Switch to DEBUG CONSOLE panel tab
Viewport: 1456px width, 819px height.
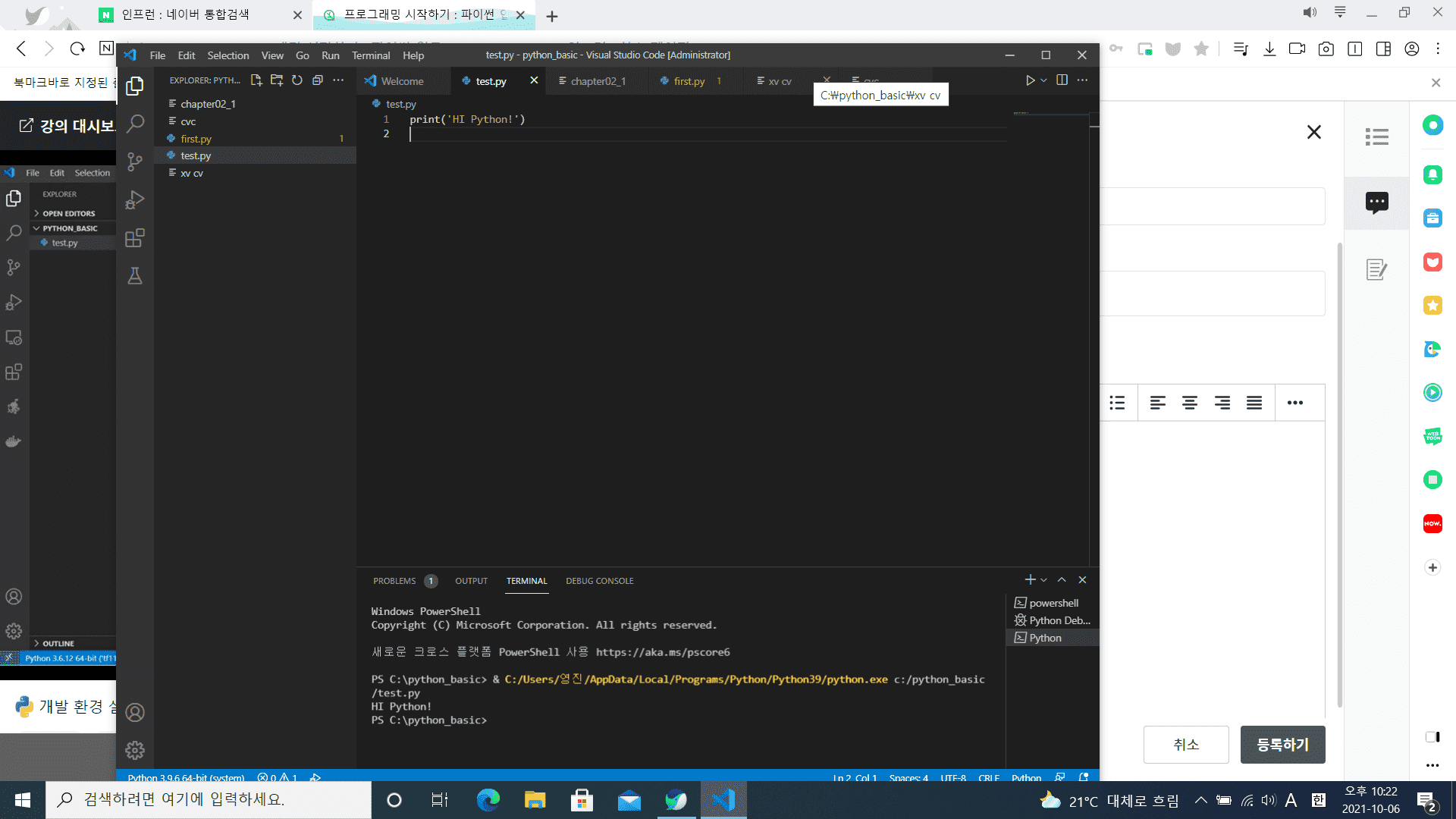(x=599, y=581)
